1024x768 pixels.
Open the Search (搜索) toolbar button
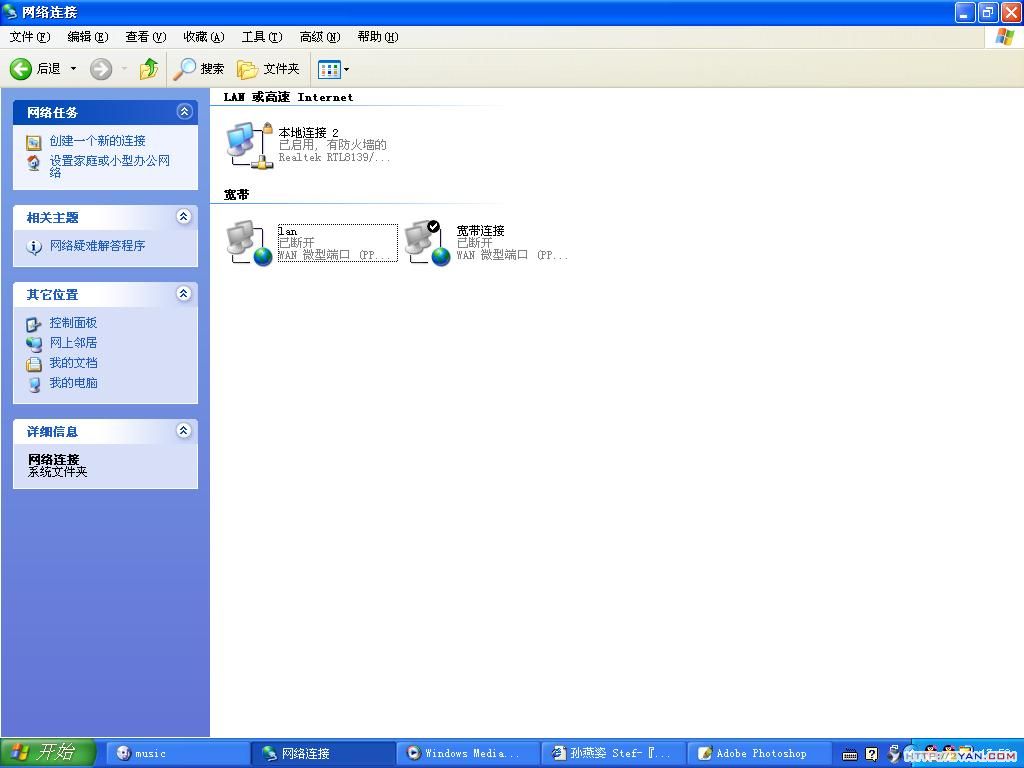click(x=199, y=69)
